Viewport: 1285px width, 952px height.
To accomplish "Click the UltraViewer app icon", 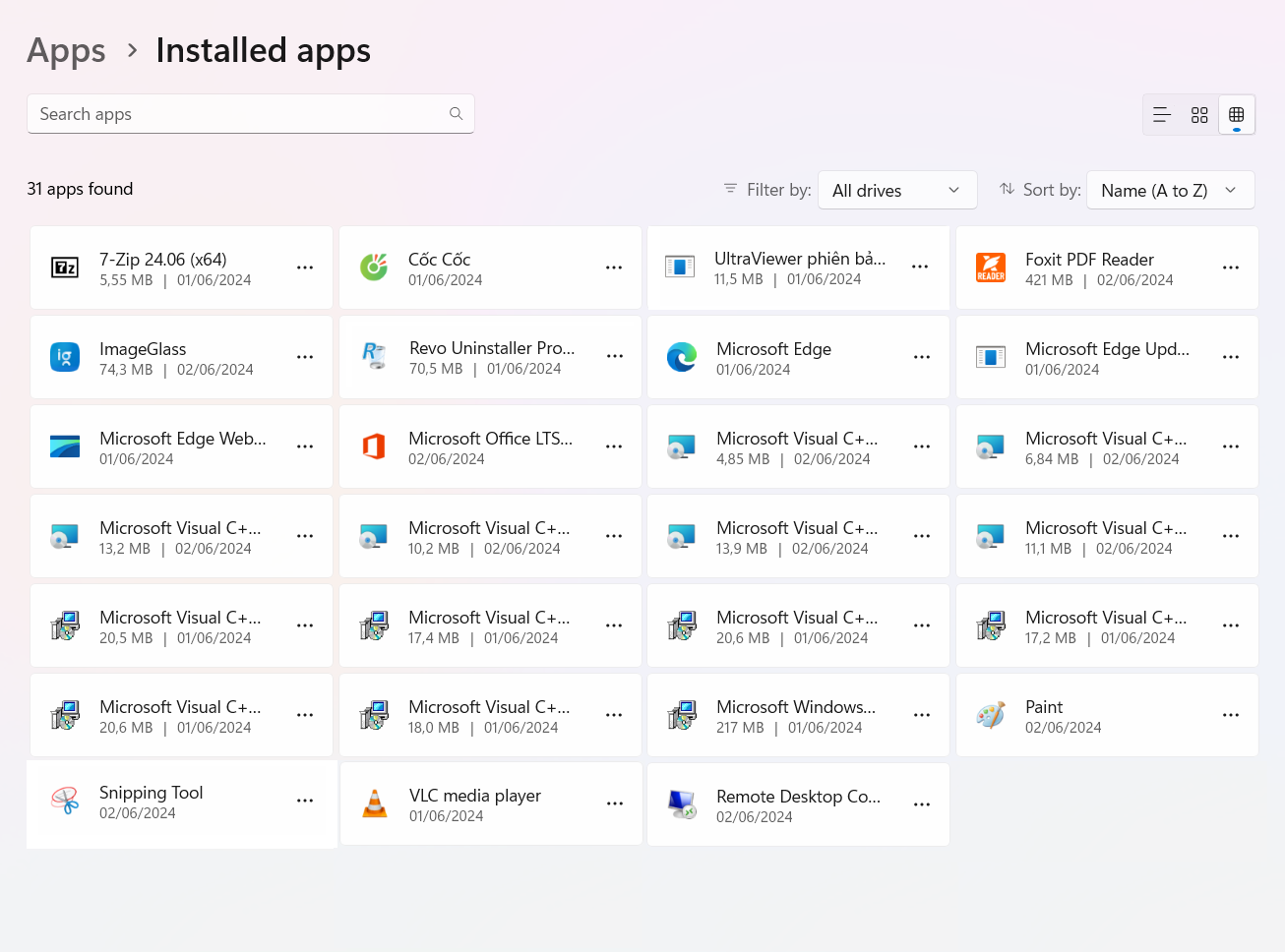I will point(680,267).
